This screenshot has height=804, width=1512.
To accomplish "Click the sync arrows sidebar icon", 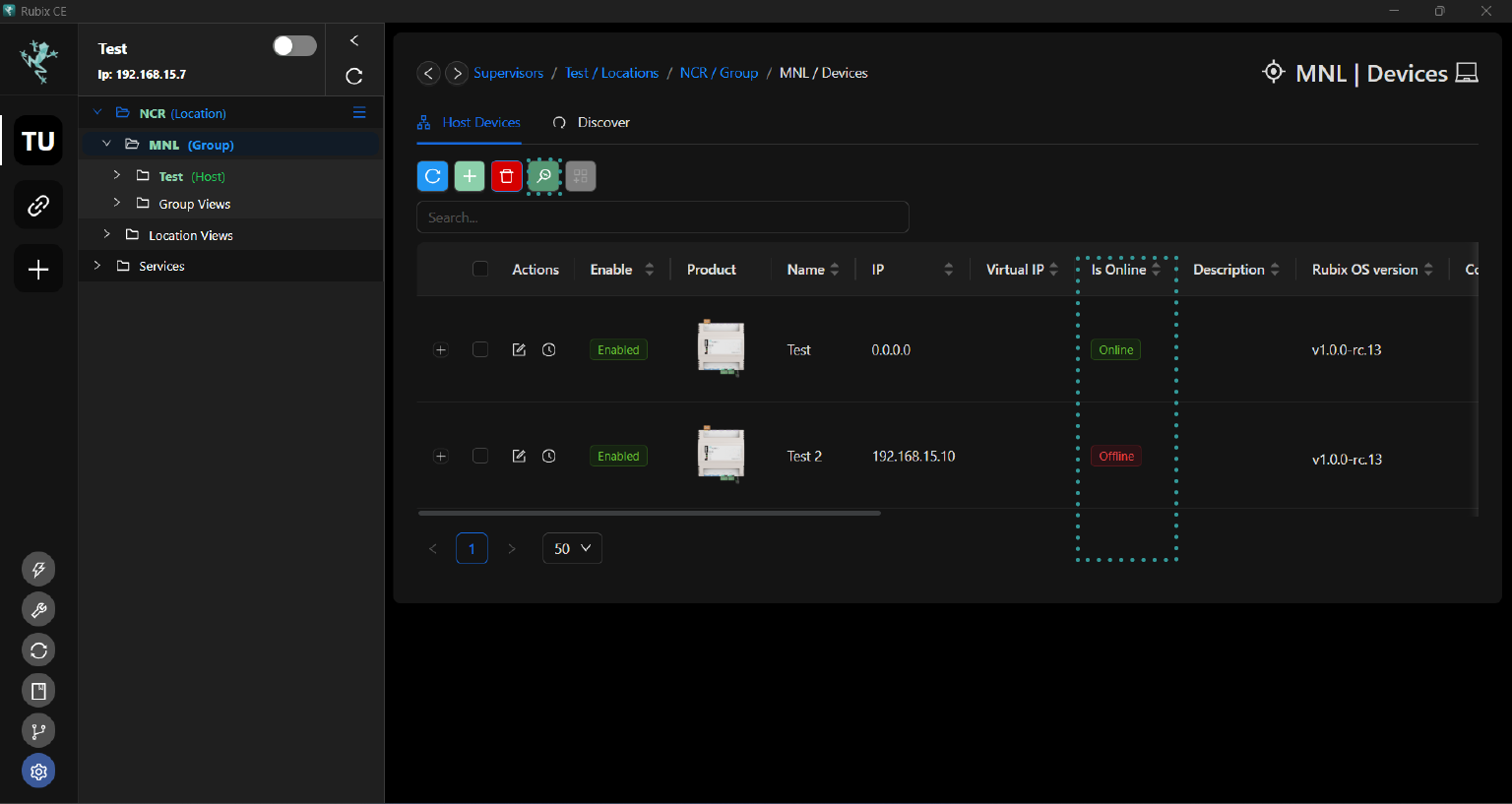I will [38, 649].
